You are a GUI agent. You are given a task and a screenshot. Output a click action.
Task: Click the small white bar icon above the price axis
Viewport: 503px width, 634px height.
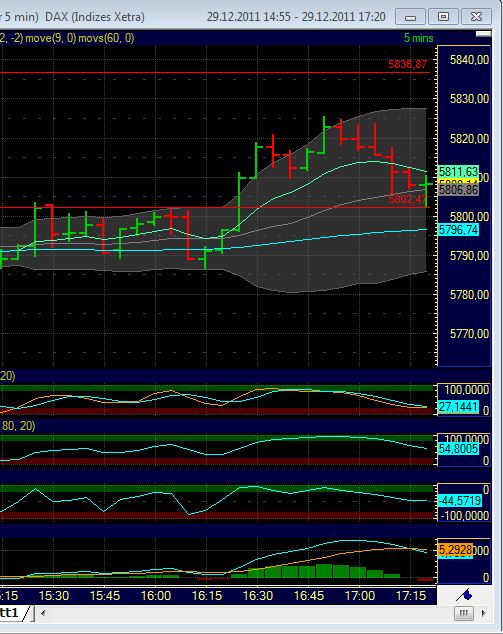tap(483, 34)
